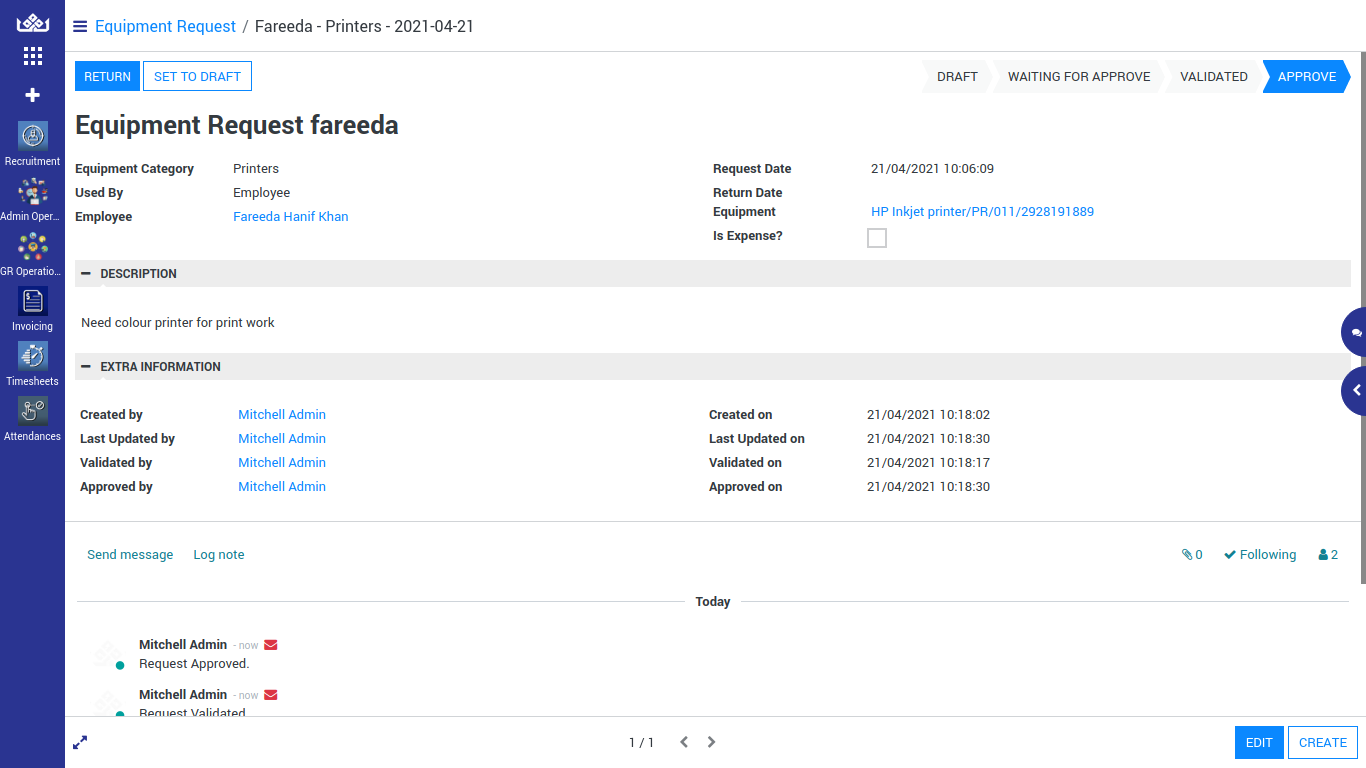This screenshot has height=768, width=1366.
Task: Collapse the Extra Information section
Action: [x=86, y=367]
